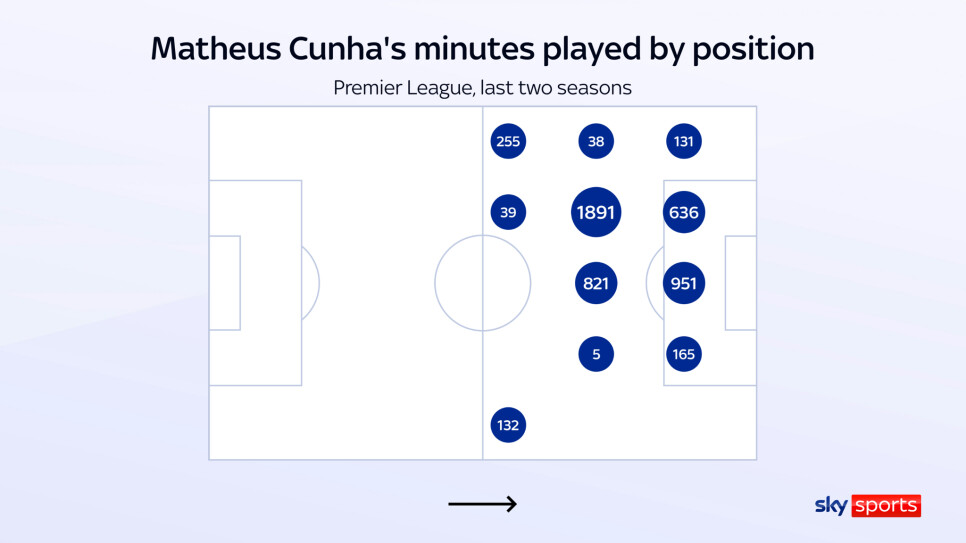Image resolution: width=966 pixels, height=543 pixels.
Task: Click the left penalty area arc
Action: 313,283
